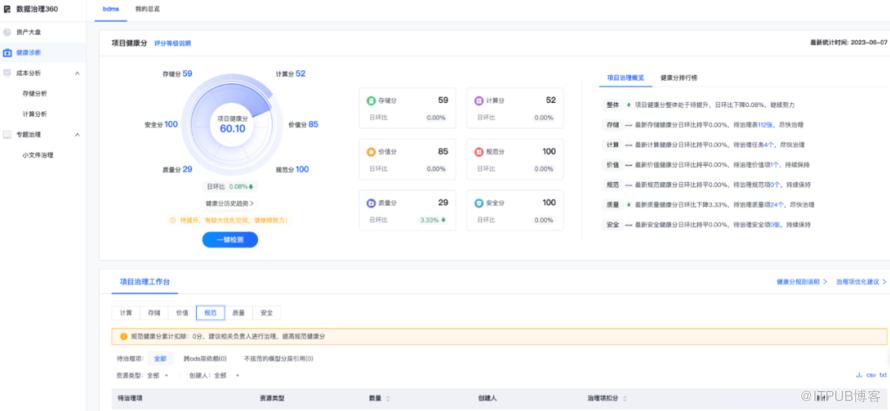The image size is (890, 411).
Task: Switch to the 质量 workbench tab
Action: (x=238, y=313)
